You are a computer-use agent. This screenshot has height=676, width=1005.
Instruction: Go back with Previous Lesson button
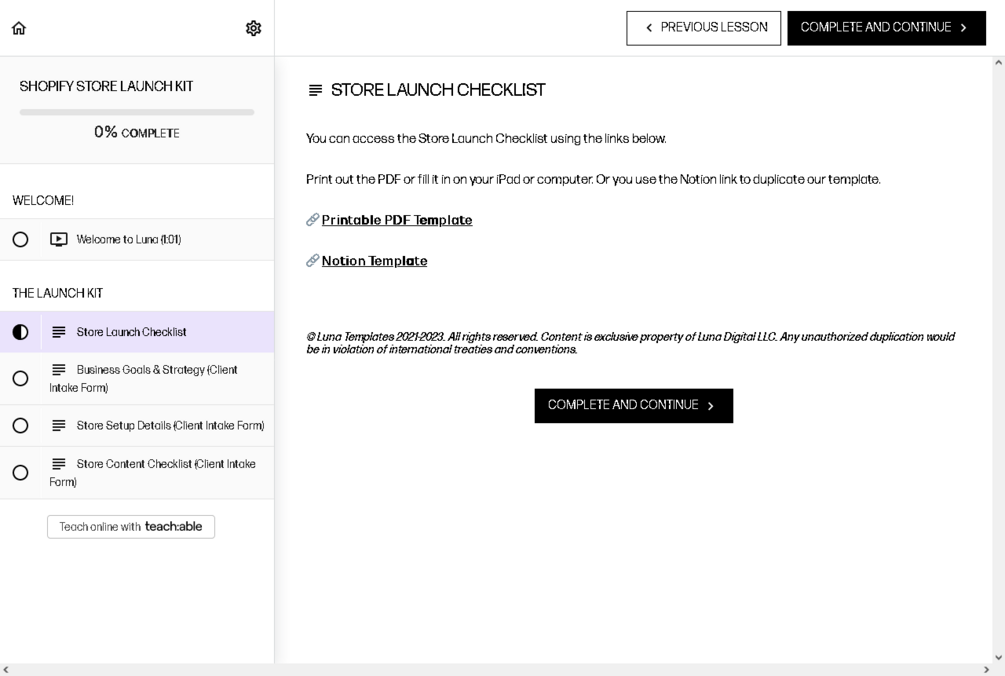coord(703,28)
